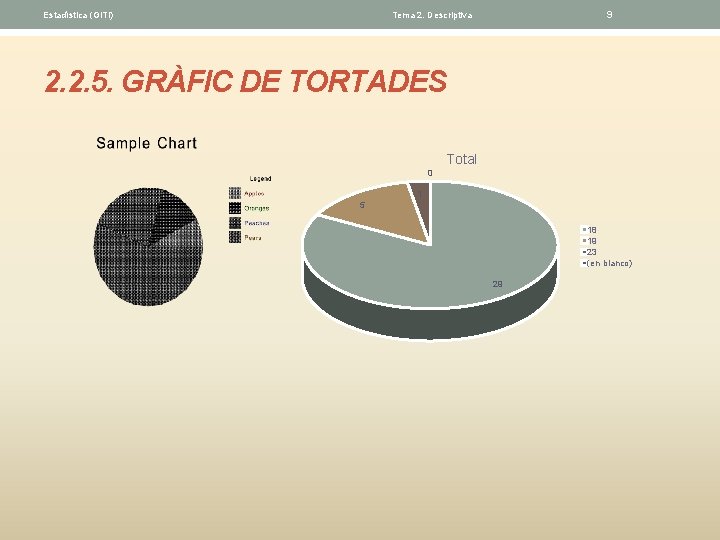Click the "Oranges" legend label
720x540 pixels.
pos(257,208)
